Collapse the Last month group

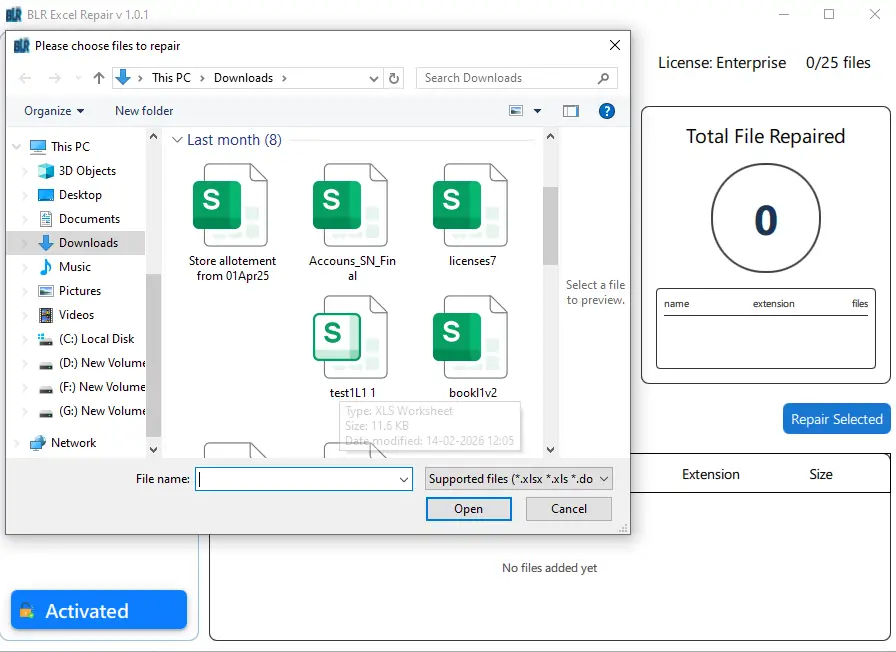point(176,140)
